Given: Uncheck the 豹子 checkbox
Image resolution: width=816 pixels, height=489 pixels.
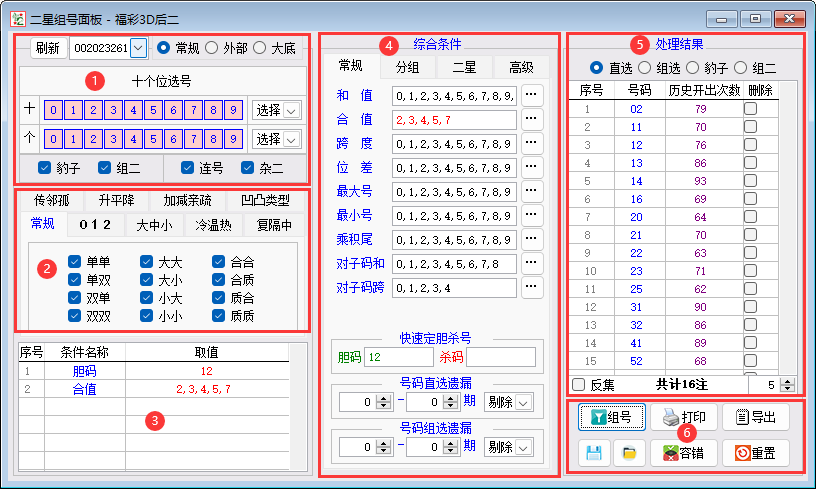Looking at the screenshot, I should pyautogui.click(x=44, y=167).
